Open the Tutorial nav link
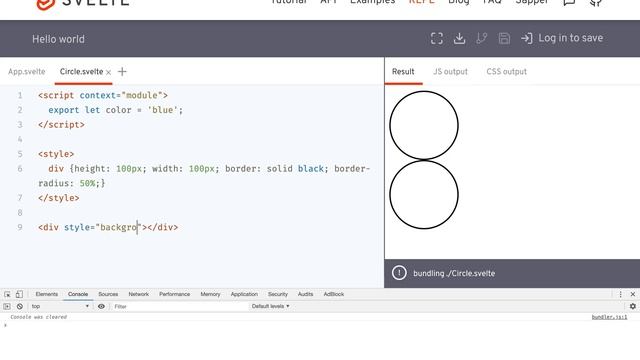Screen dimensions: 640x360 [x=289, y=2]
